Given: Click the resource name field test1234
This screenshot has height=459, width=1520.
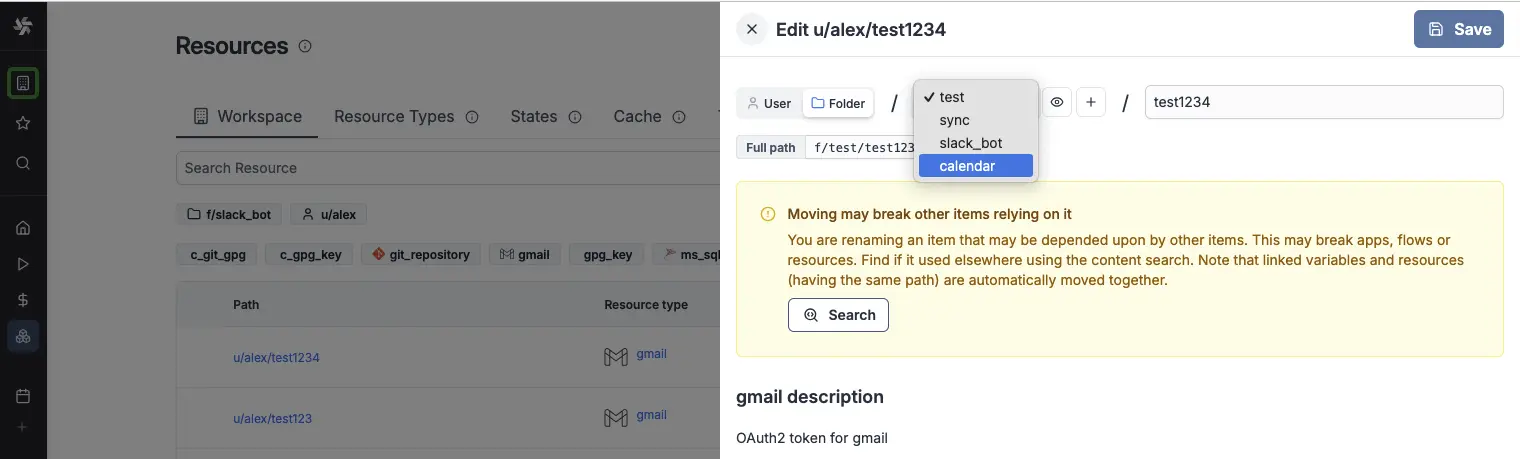Looking at the screenshot, I should coord(1323,102).
